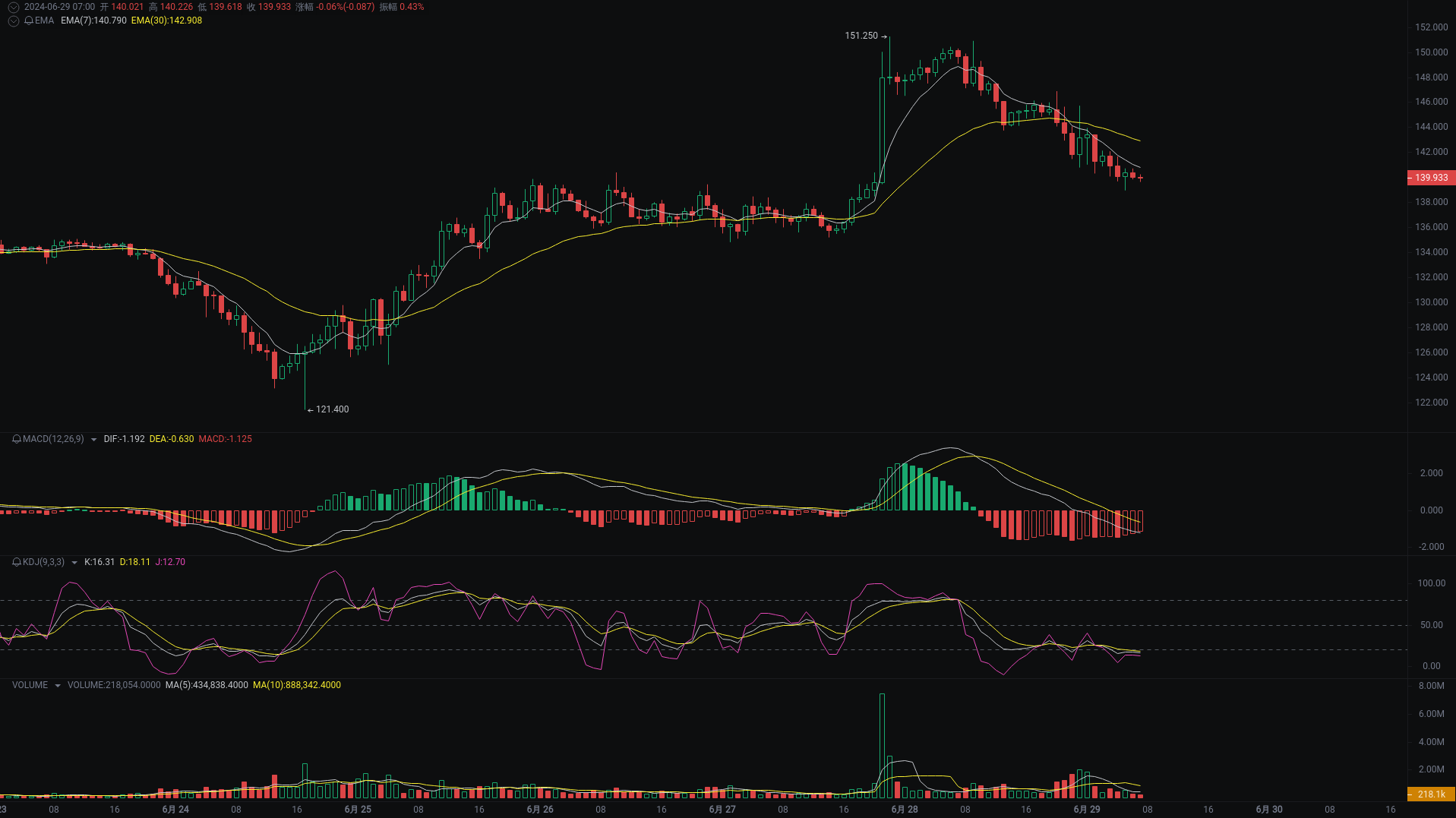
Task: Click the 6月 28 date axis label
Action: pyautogui.click(x=905, y=810)
